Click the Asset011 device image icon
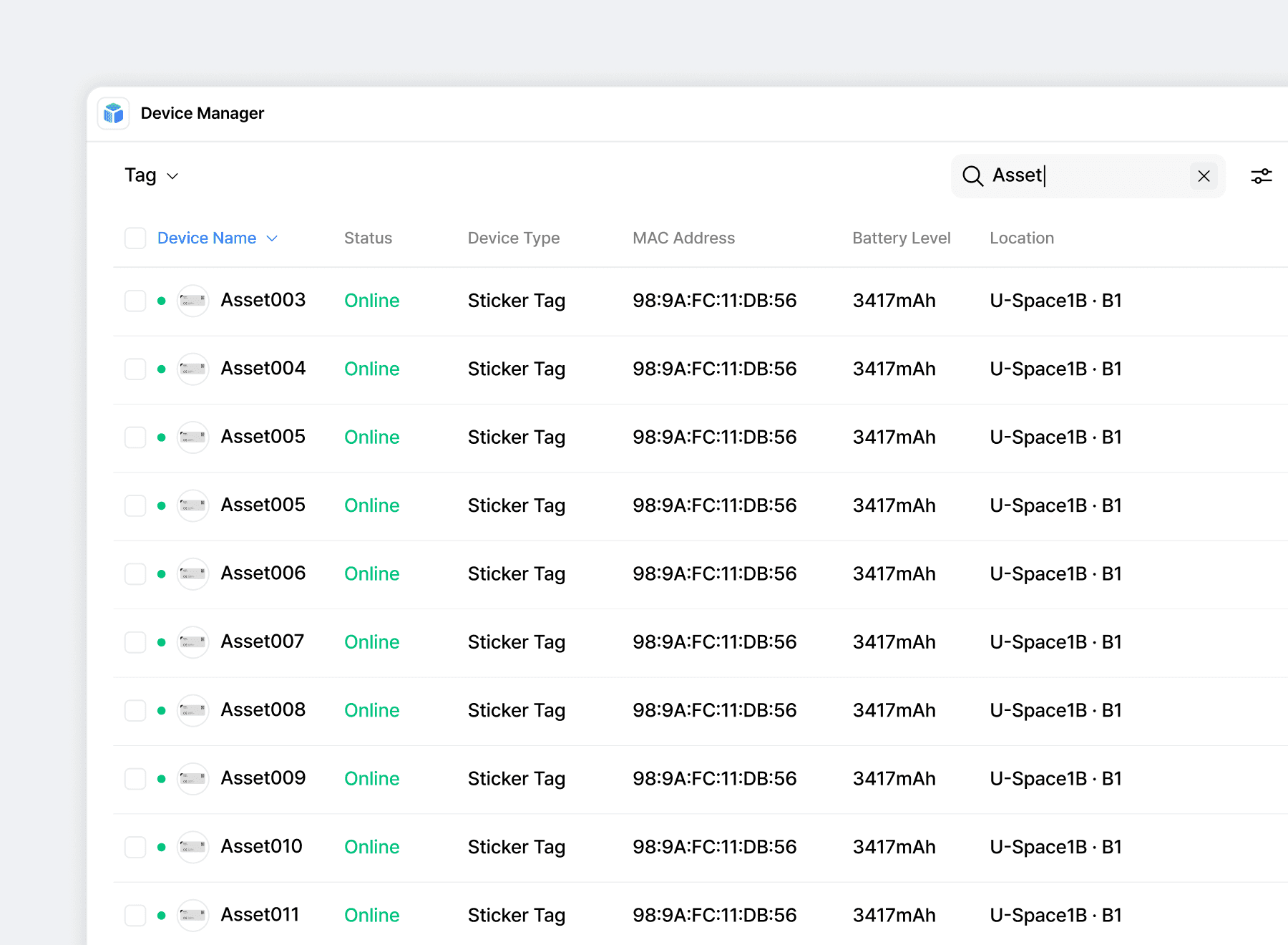Viewport: 1288px width, 945px height. (x=192, y=916)
